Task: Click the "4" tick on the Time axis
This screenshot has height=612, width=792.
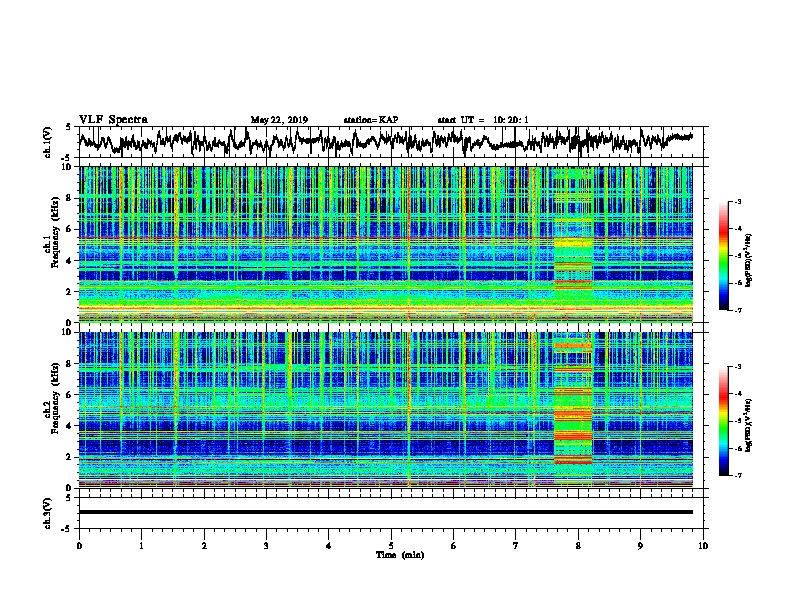Action: click(329, 546)
